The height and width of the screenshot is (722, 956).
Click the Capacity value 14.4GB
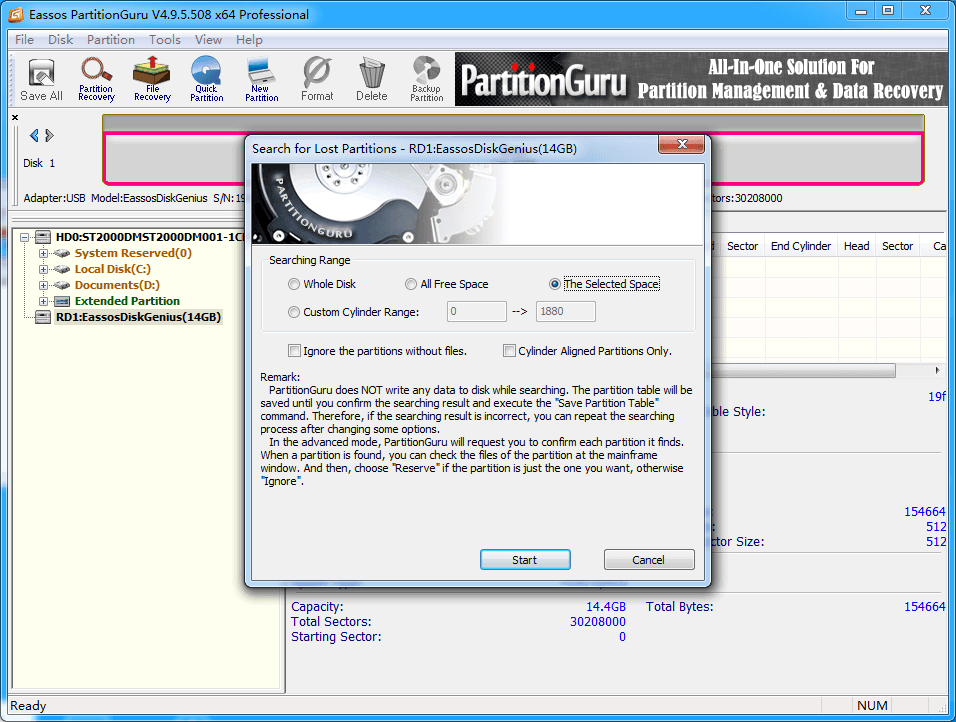pos(606,607)
